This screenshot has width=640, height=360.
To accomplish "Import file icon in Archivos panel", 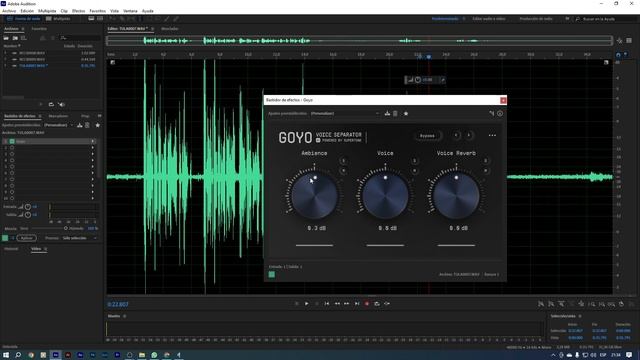I will (x=15, y=38).
